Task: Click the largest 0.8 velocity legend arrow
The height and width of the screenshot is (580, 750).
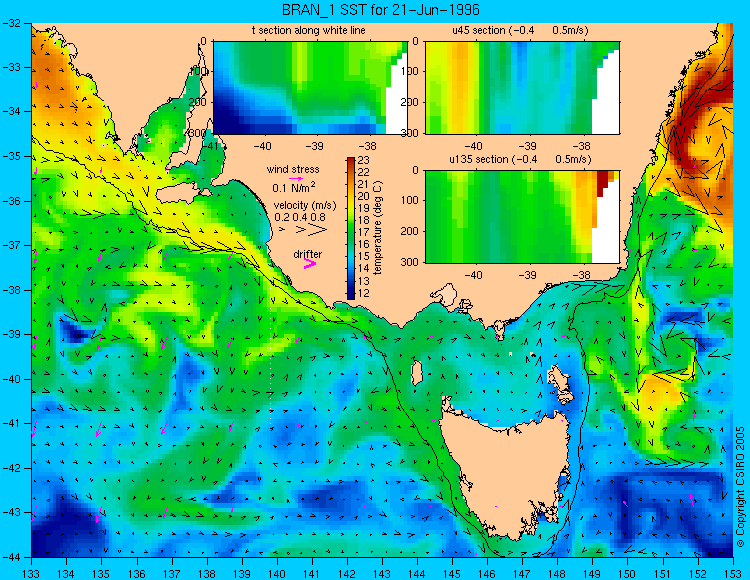Action: click(318, 230)
